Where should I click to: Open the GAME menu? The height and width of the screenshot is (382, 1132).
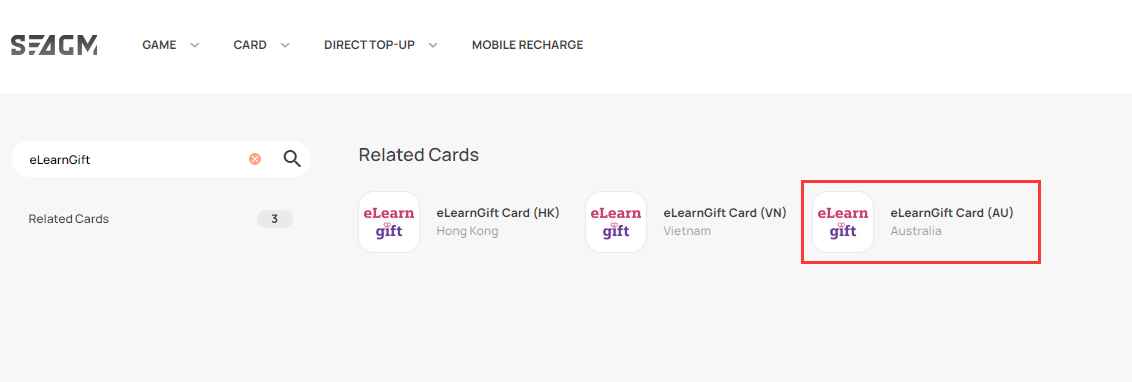coord(159,45)
